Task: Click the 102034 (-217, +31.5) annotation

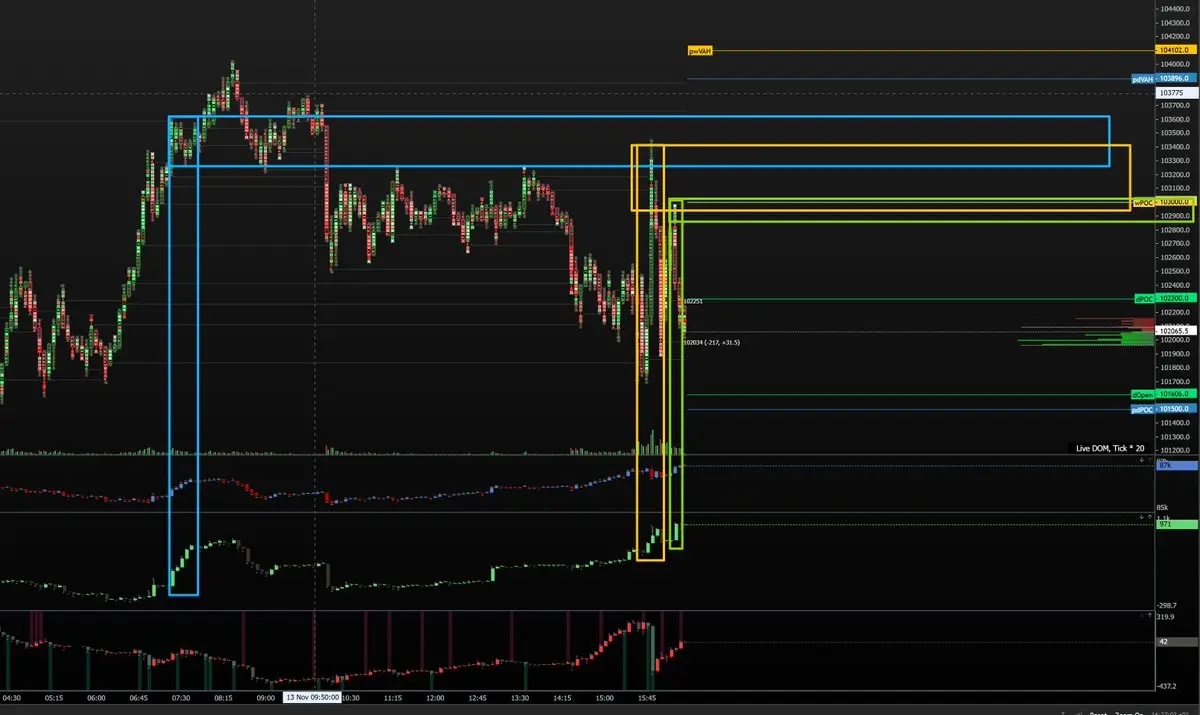Action: [x=711, y=342]
